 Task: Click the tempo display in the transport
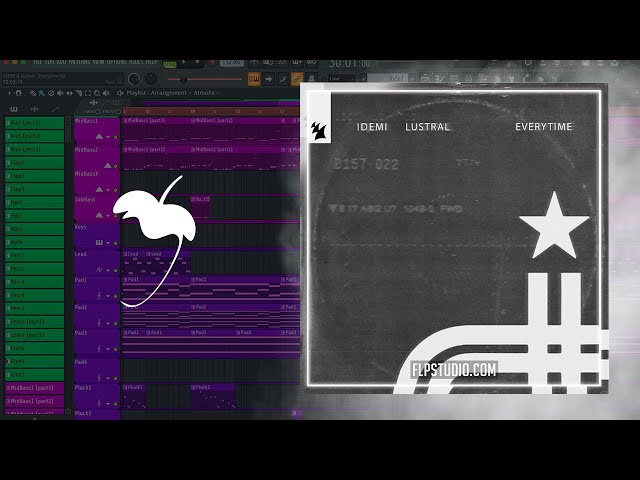coord(233,63)
